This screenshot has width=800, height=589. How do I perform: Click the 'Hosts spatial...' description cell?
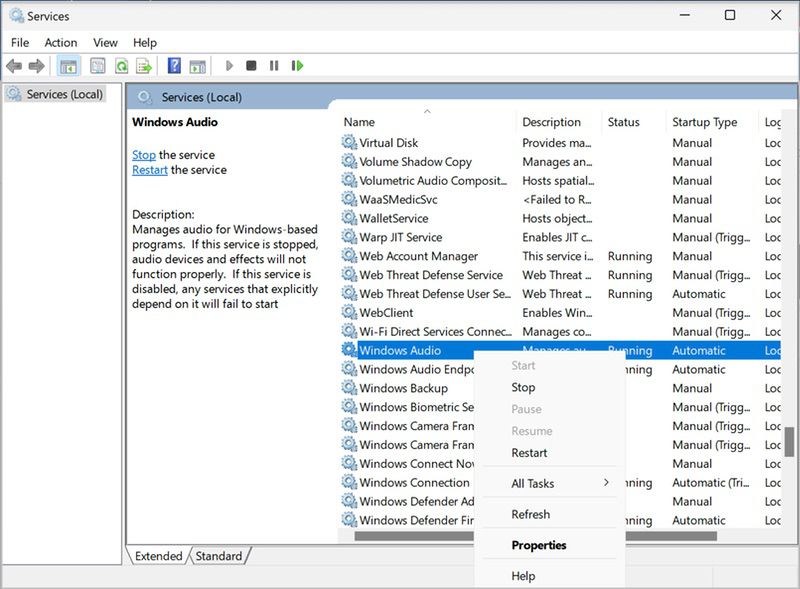558,181
